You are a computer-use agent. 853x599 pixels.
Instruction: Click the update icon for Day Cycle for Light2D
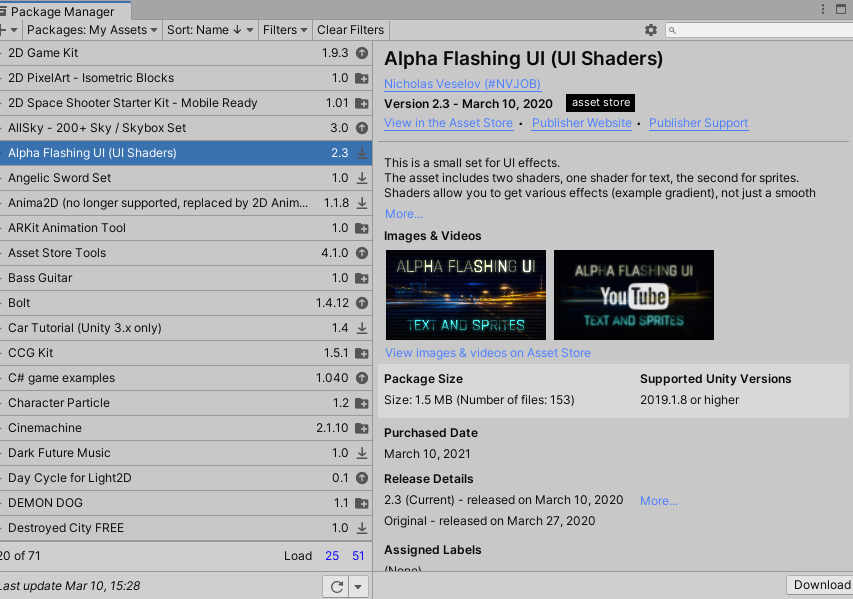(362, 478)
